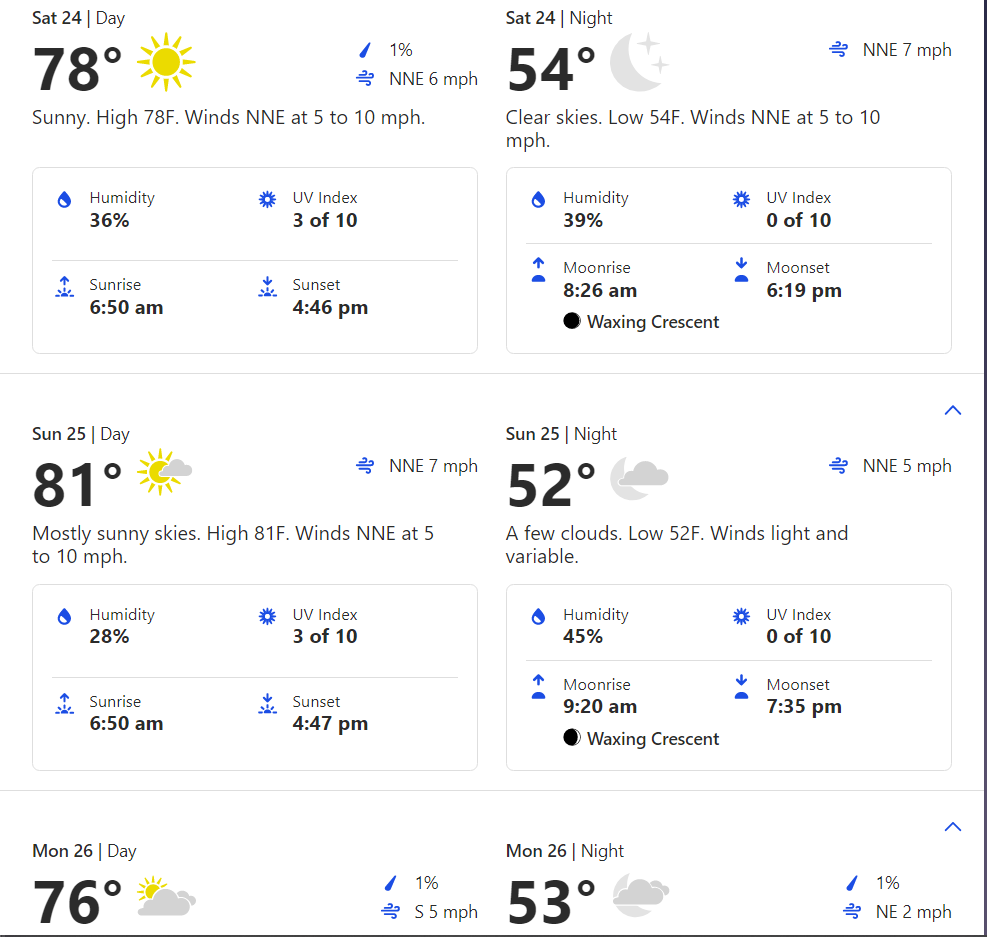Click the moonset icon beside 7:35 pm
The width and height of the screenshot is (987, 937).
tap(742, 687)
